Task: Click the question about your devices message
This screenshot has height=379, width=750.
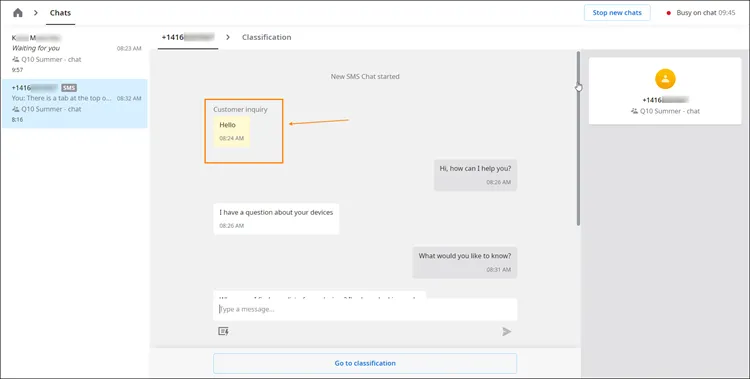Action: pos(276,219)
